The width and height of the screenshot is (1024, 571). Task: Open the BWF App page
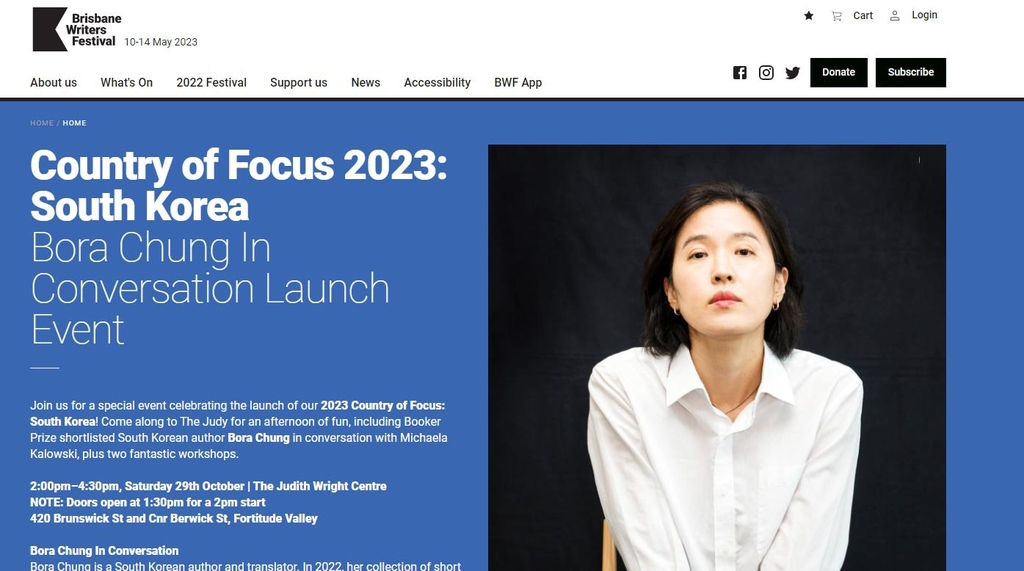click(518, 82)
